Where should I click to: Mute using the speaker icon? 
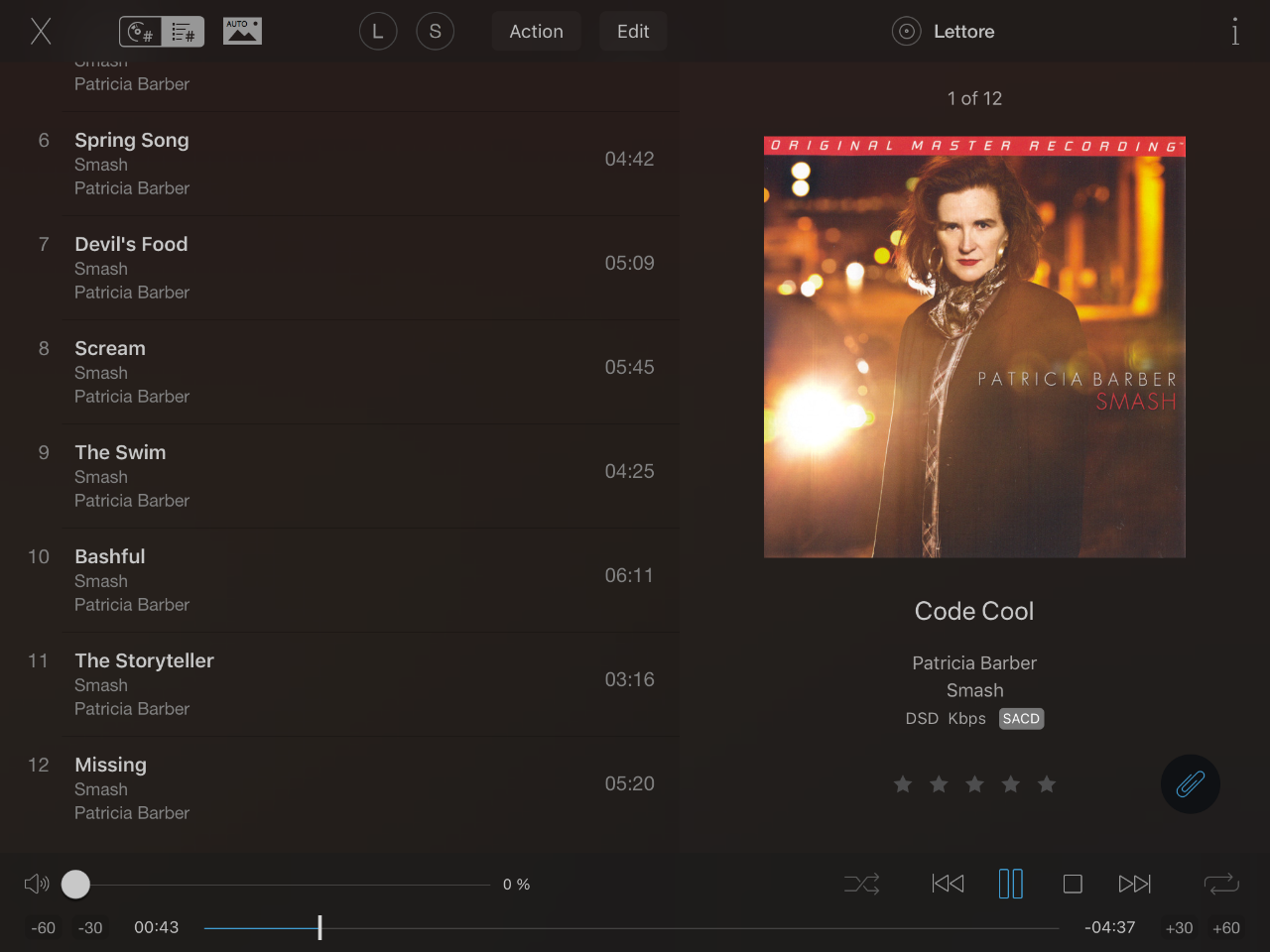pos(37,884)
